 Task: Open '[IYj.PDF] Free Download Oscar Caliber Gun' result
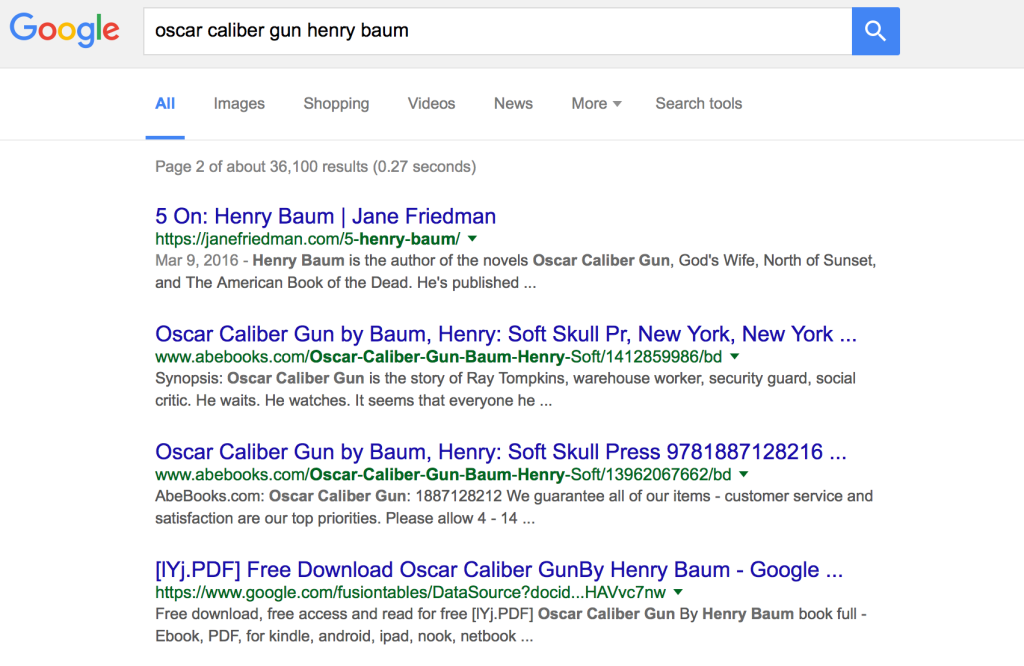pyautogui.click(x=499, y=569)
